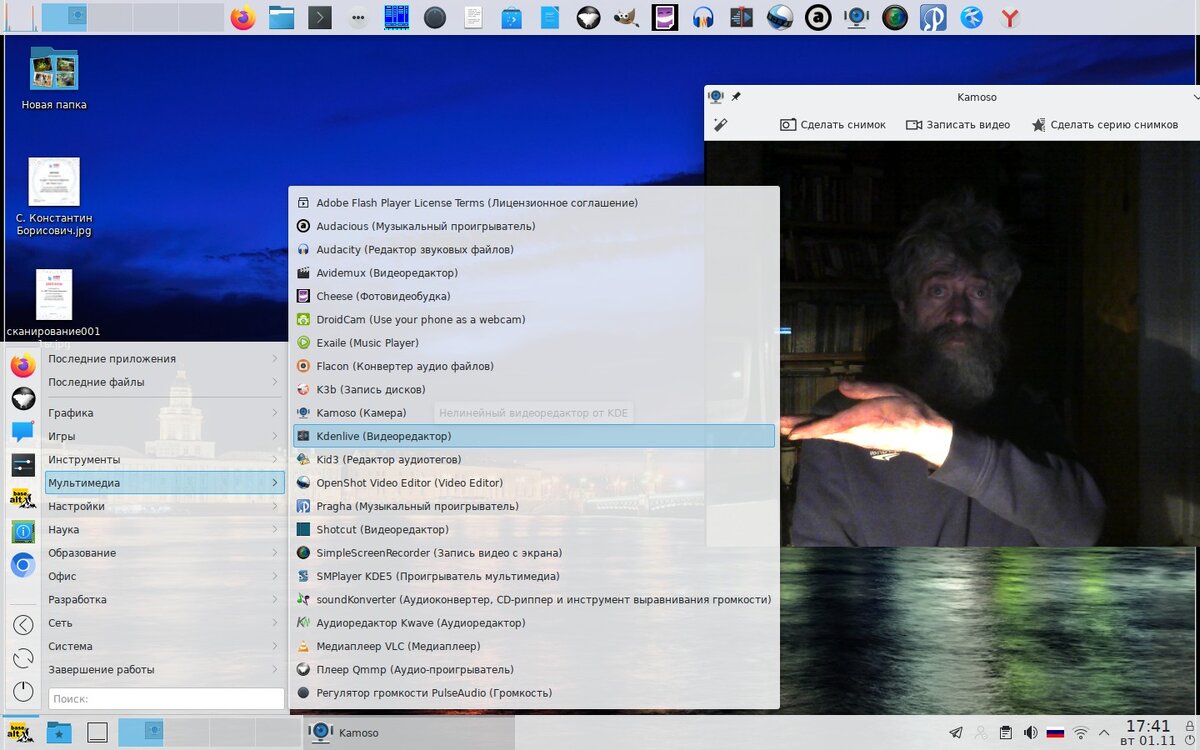Launch K3b (Запись дисков)
Screen dimensions: 1200x750
tap(534, 389)
